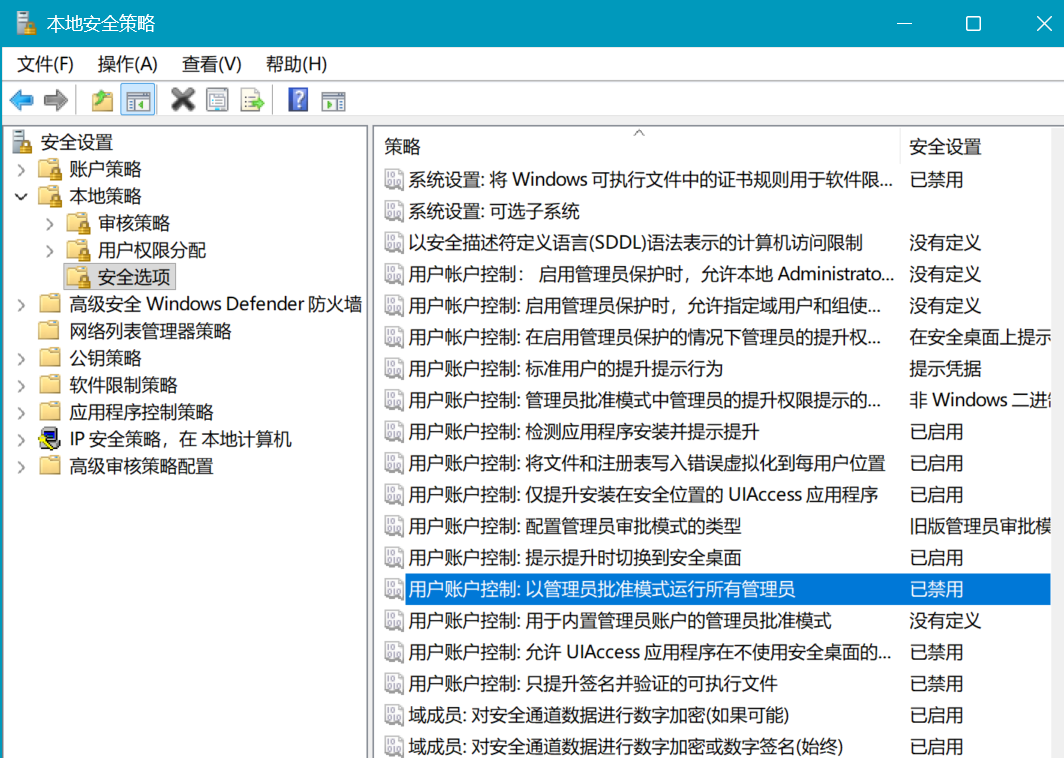Select 公钥策略 tree label
The width and height of the screenshot is (1064, 758).
105,358
